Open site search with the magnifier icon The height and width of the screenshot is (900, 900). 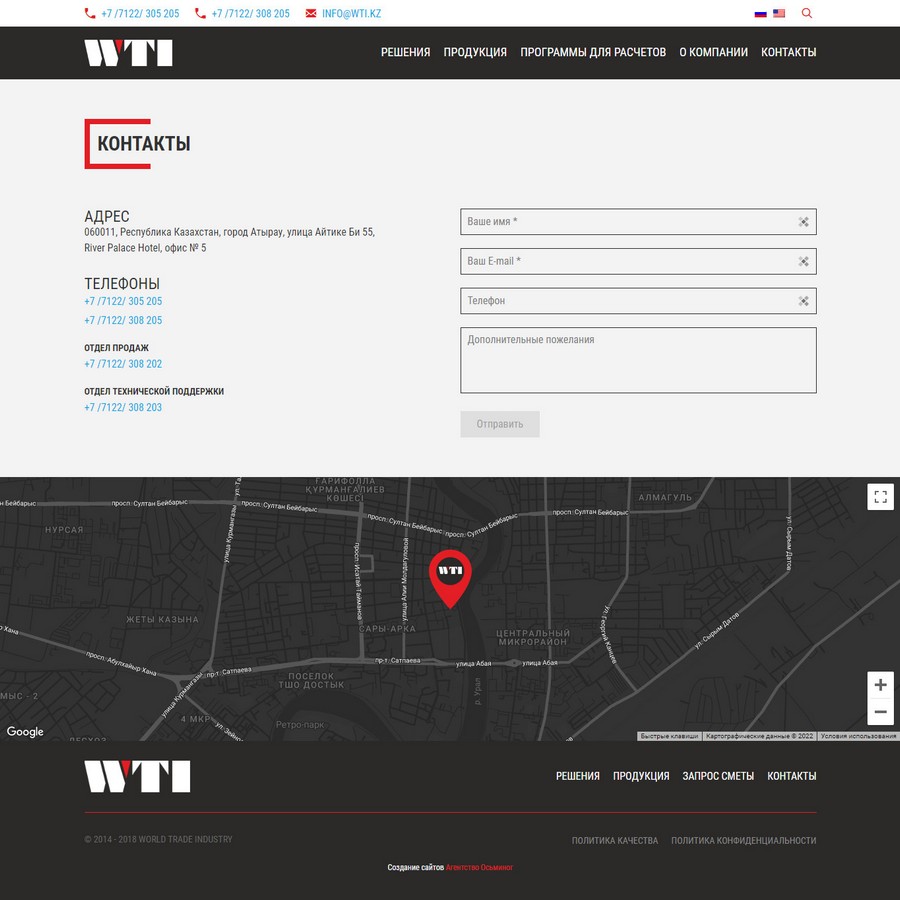(x=806, y=13)
